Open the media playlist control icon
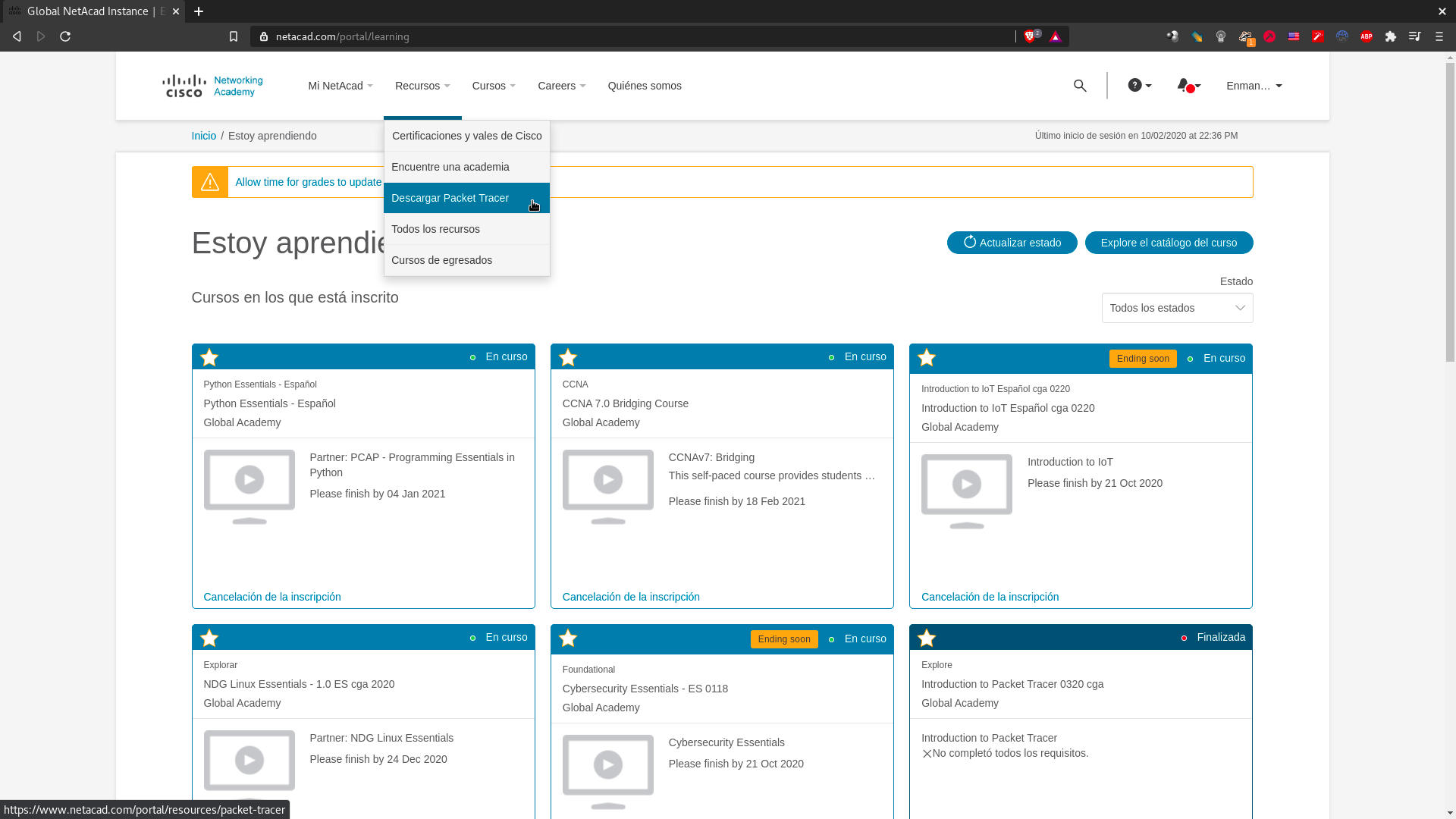Image resolution: width=1456 pixels, height=819 pixels. click(1415, 36)
